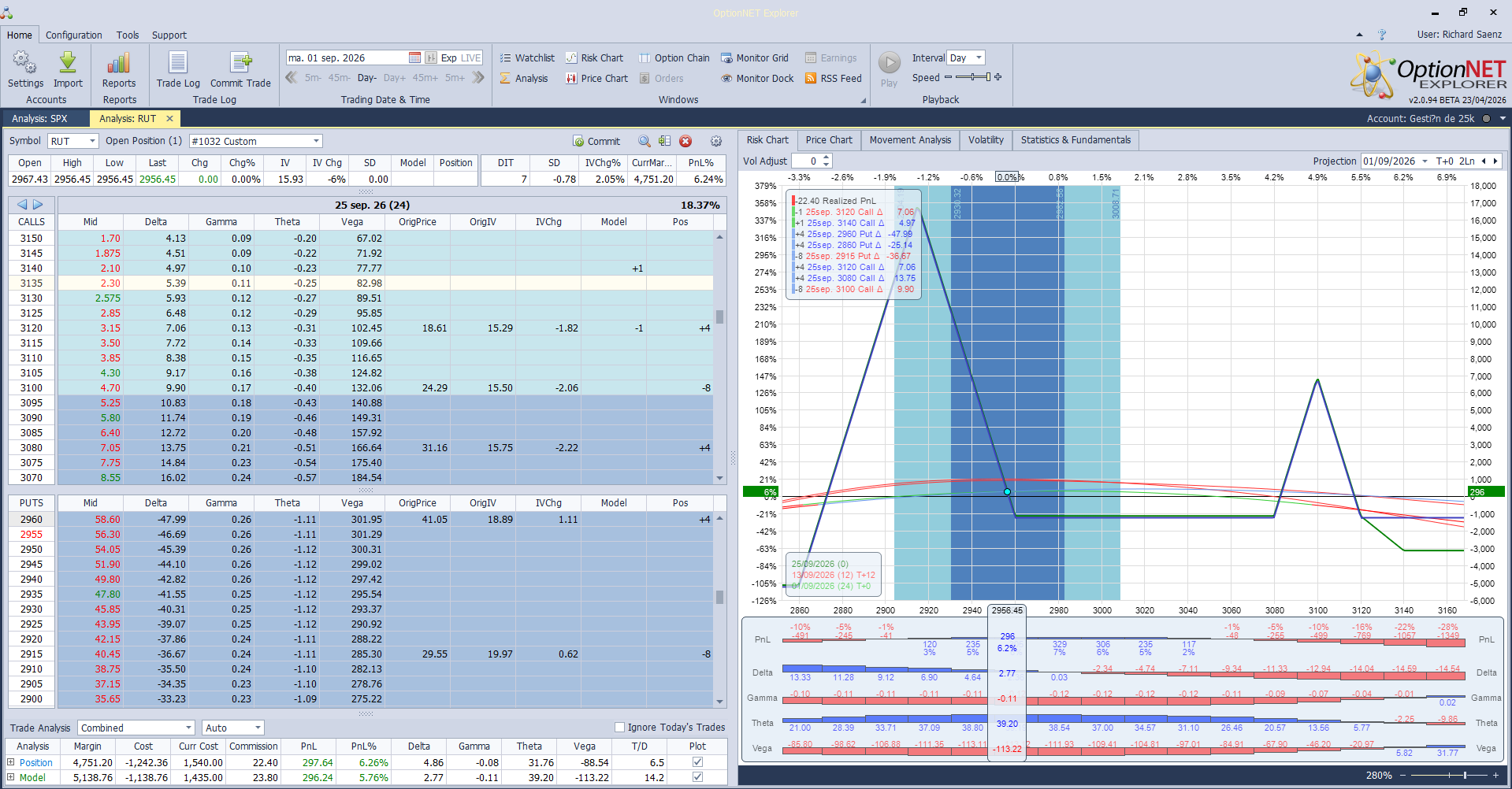Go to previous expiration with left arrow
The width and height of the screenshot is (1512, 789).
(22, 205)
